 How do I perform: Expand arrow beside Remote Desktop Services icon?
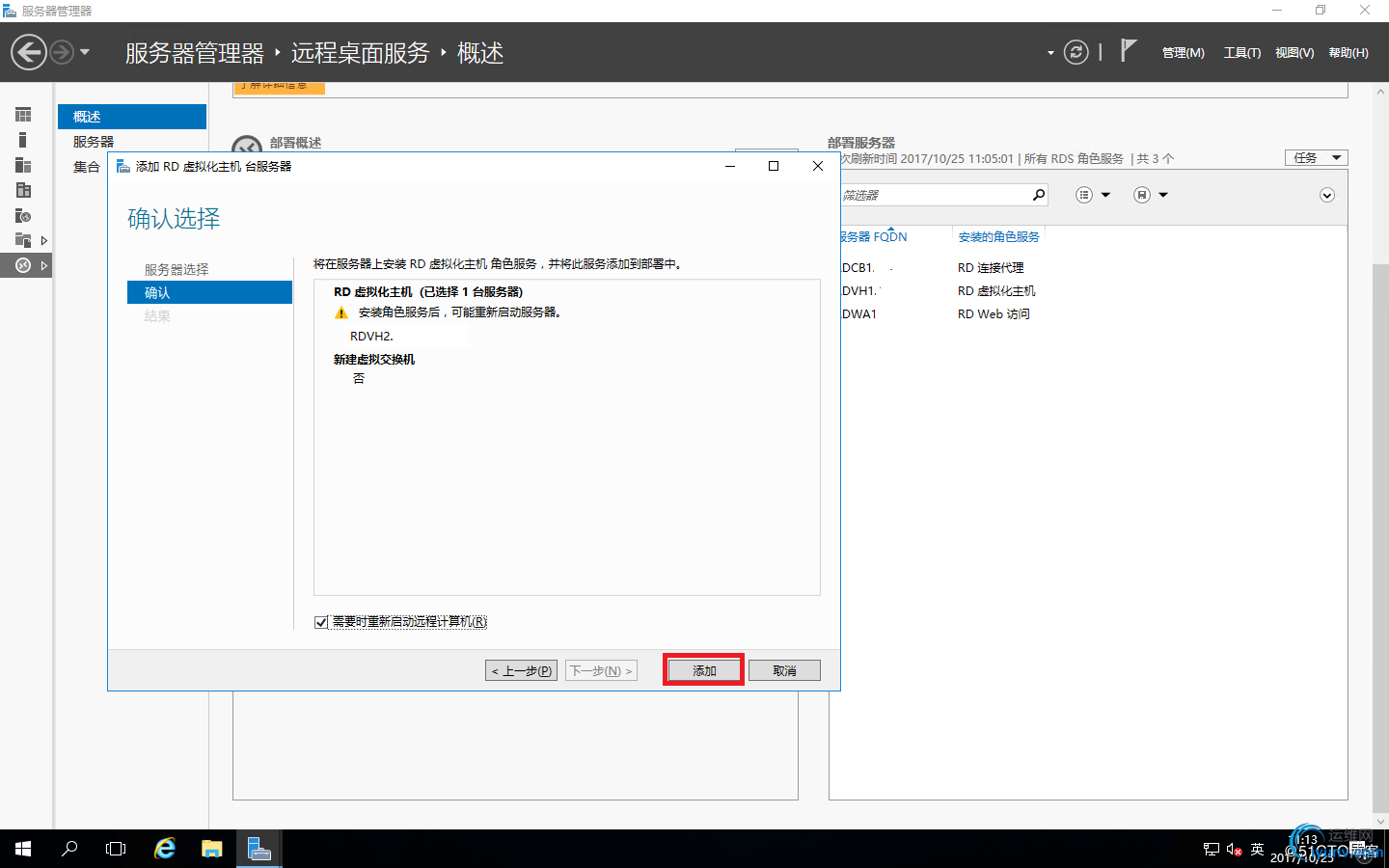43,265
